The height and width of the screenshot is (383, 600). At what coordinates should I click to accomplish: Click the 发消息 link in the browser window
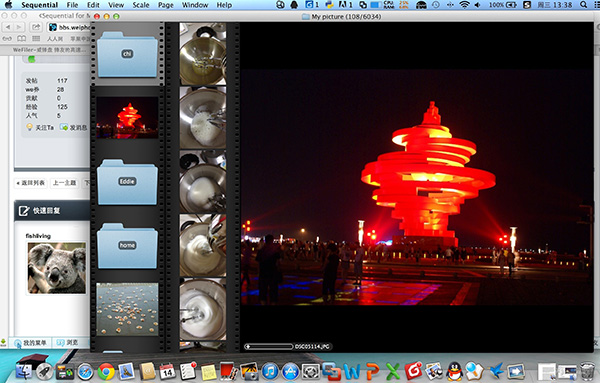[x=74, y=127]
